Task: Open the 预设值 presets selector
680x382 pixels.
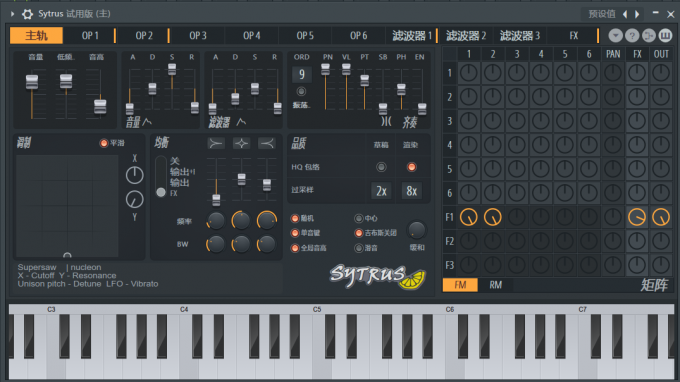Action: click(602, 14)
